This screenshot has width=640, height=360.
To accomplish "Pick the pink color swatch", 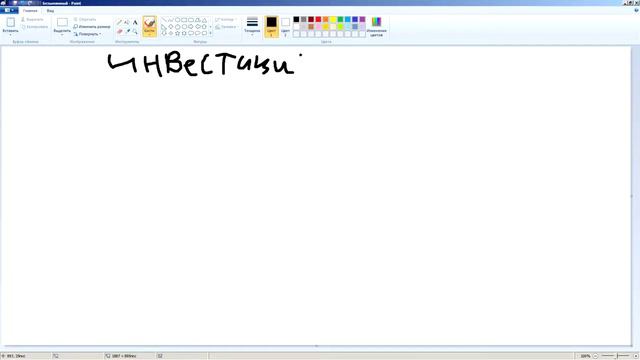I will coord(318,27).
